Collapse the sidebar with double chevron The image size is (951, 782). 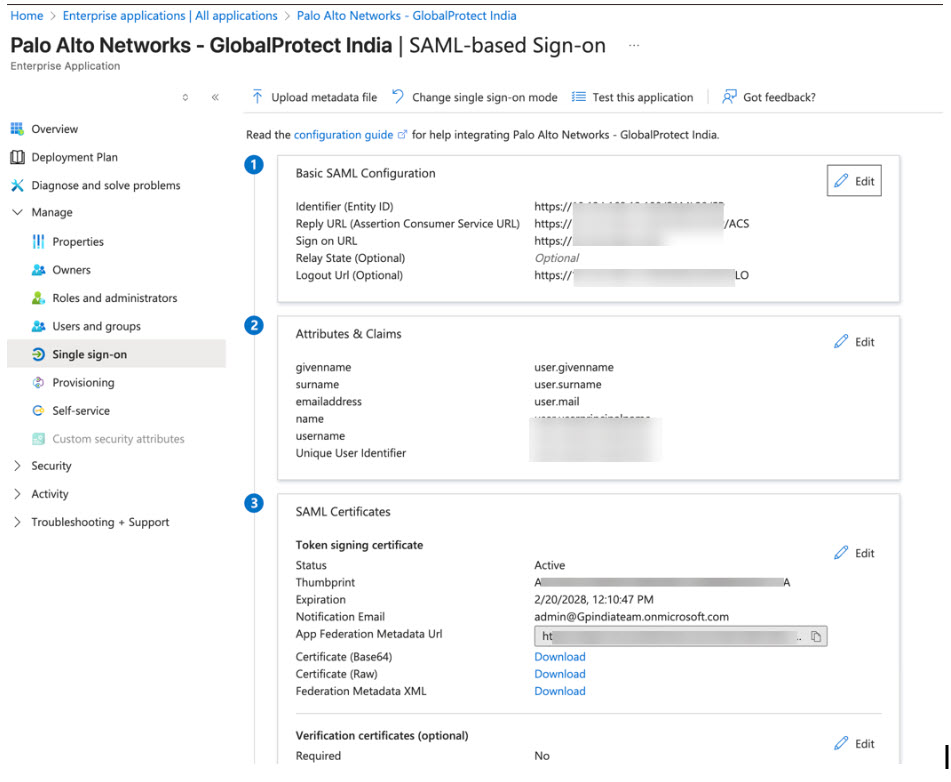(215, 98)
